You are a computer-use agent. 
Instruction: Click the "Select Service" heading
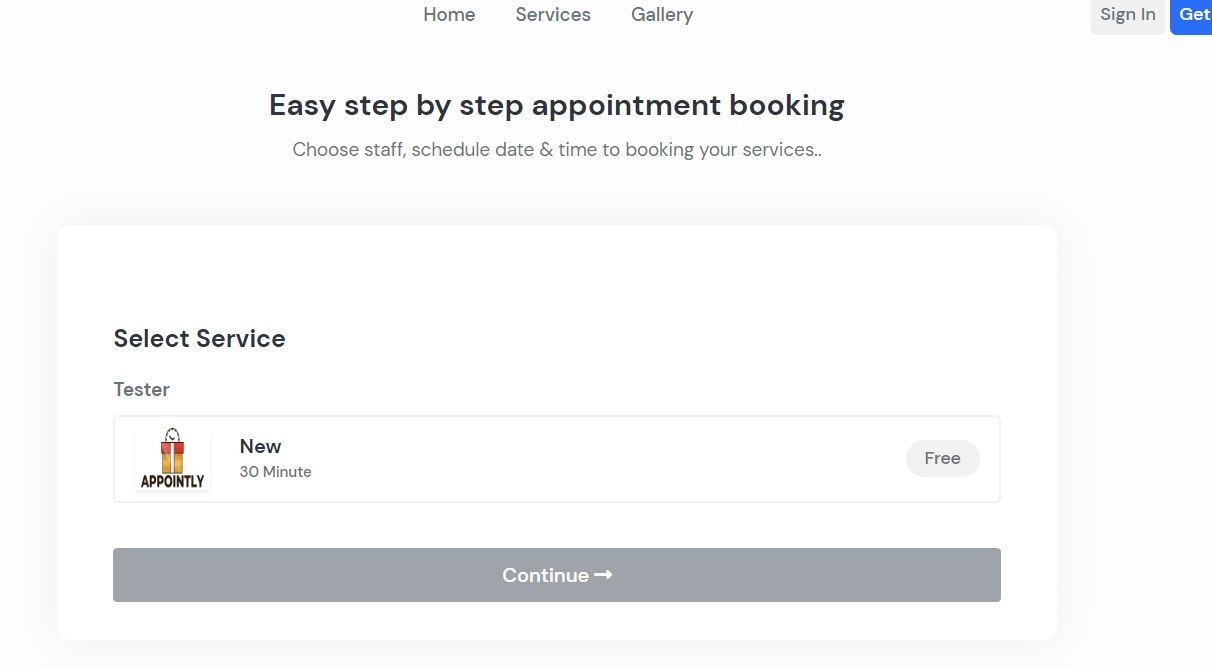tap(199, 338)
